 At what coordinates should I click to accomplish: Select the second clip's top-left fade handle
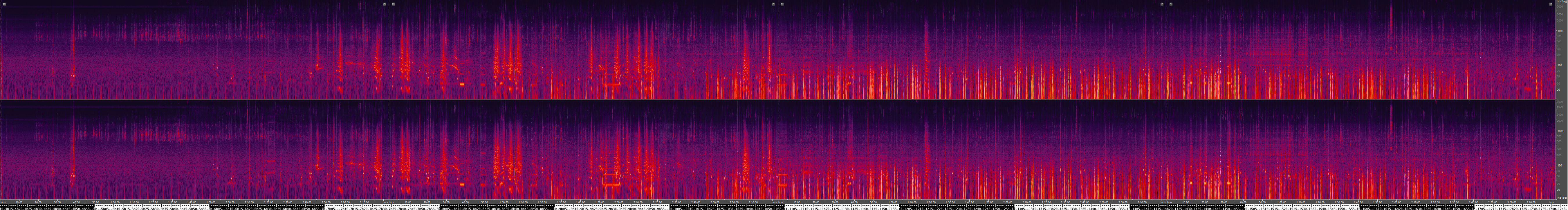tap(393, 4)
